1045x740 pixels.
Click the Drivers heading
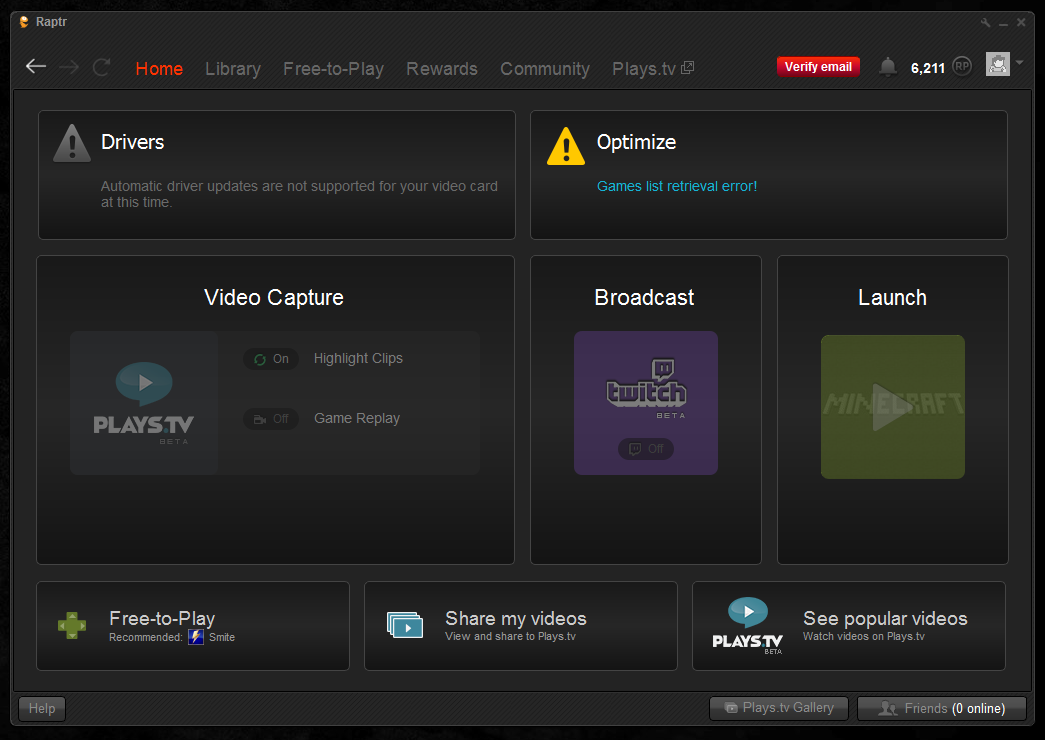pyautogui.click(x=133, y=142)
